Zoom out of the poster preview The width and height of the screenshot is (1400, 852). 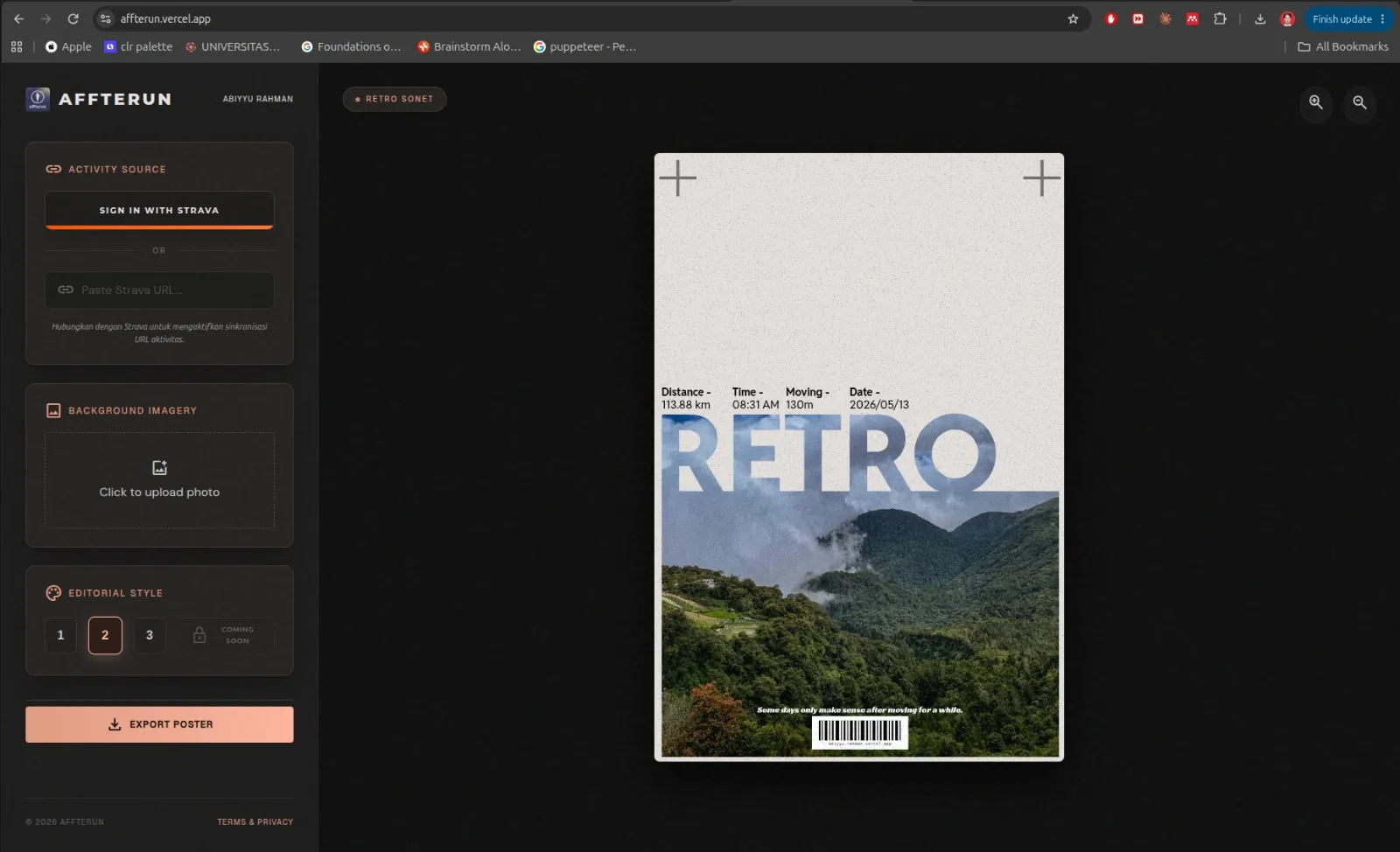click(1360, 102)
